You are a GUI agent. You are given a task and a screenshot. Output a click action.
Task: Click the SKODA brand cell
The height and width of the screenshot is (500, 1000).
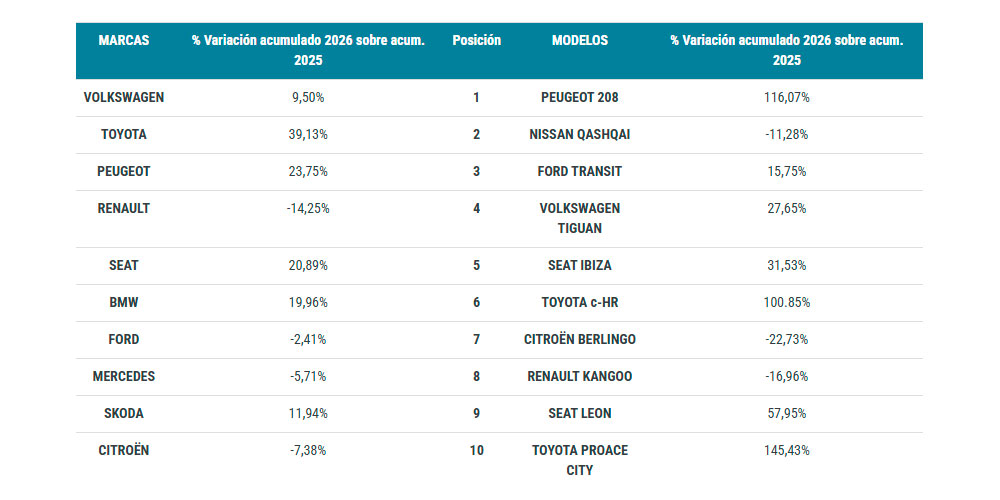[124, 414]
